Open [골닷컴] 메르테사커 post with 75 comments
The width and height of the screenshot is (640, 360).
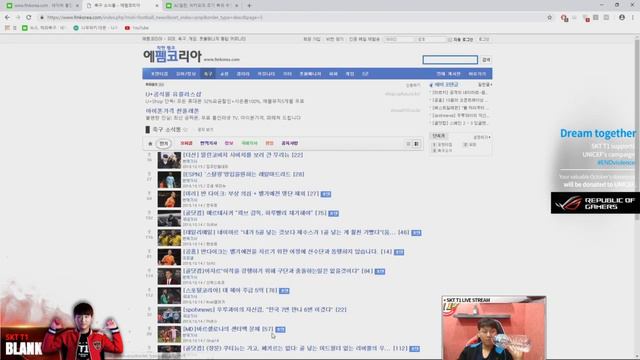[254, 213]
